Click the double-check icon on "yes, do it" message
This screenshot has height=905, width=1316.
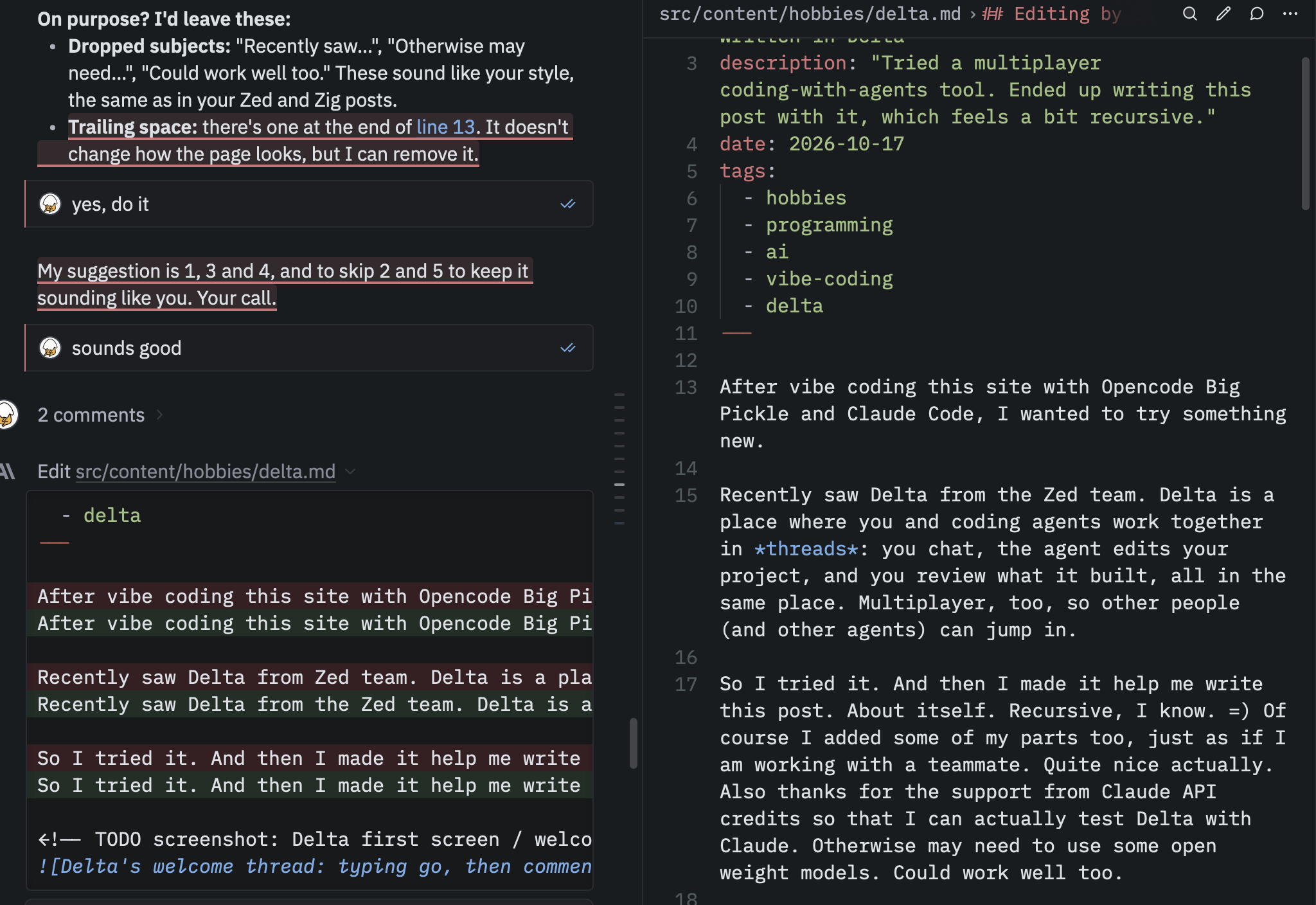tap(568, 204)
